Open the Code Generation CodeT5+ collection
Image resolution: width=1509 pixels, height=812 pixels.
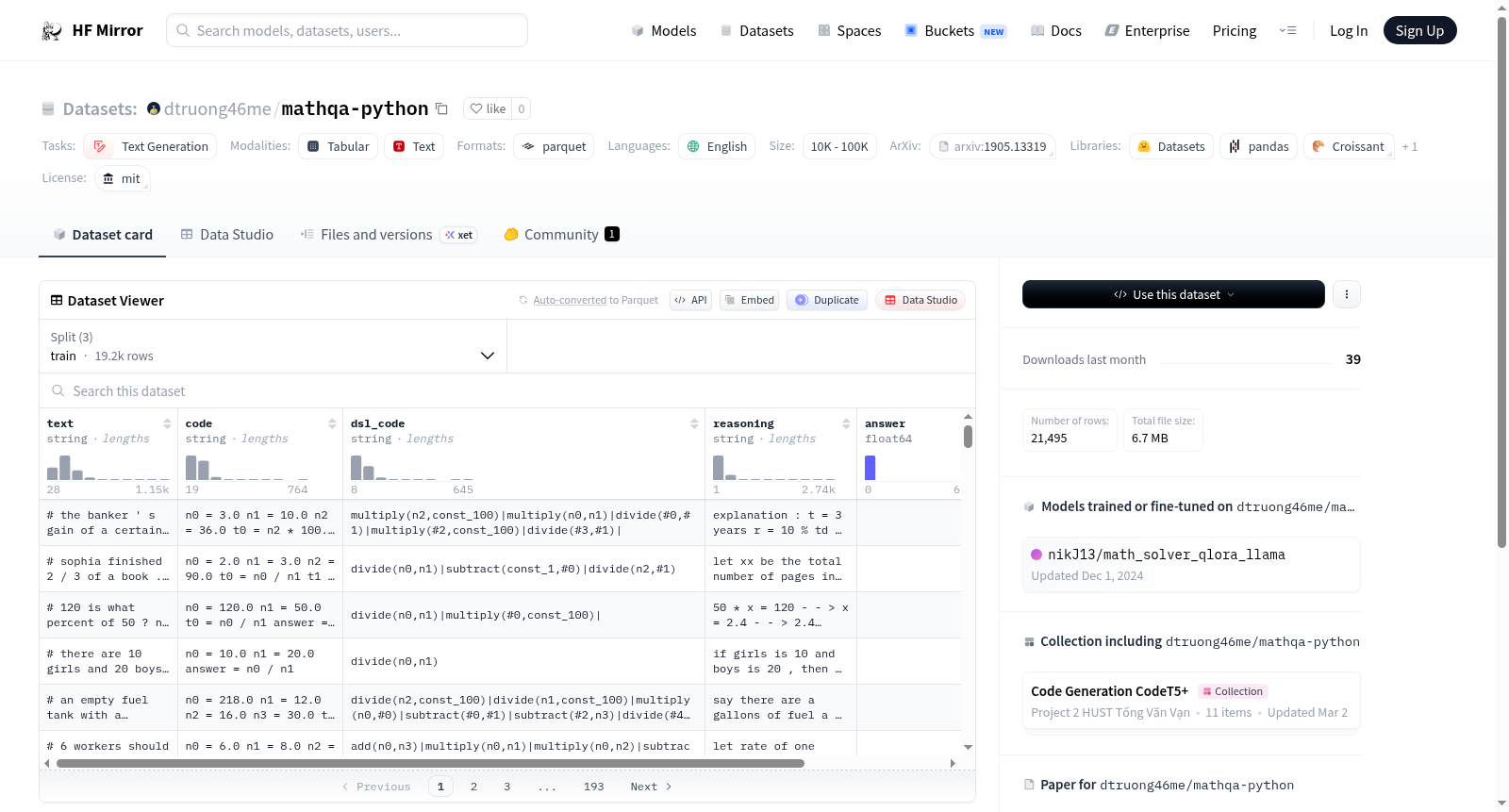coord(1191,701)
